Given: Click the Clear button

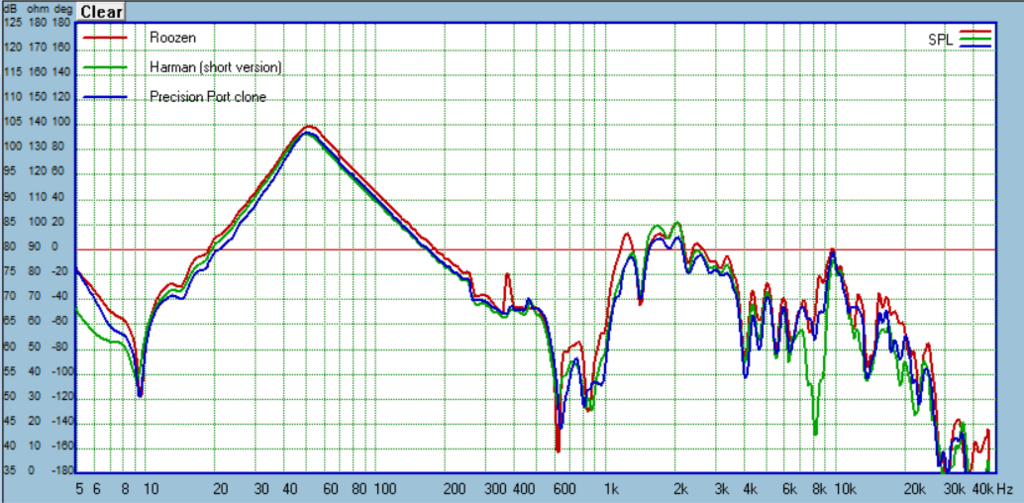Looking at the screenshot, I should click(101, 12).
